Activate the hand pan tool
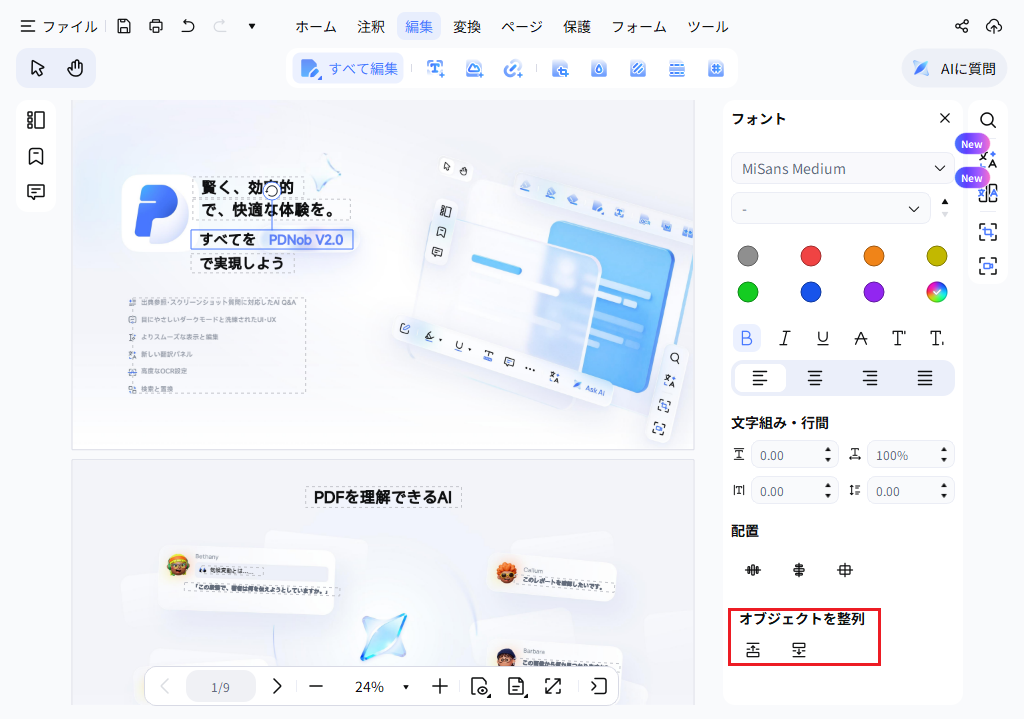This screenshot has width=1024, height=719. click(75, 68)
